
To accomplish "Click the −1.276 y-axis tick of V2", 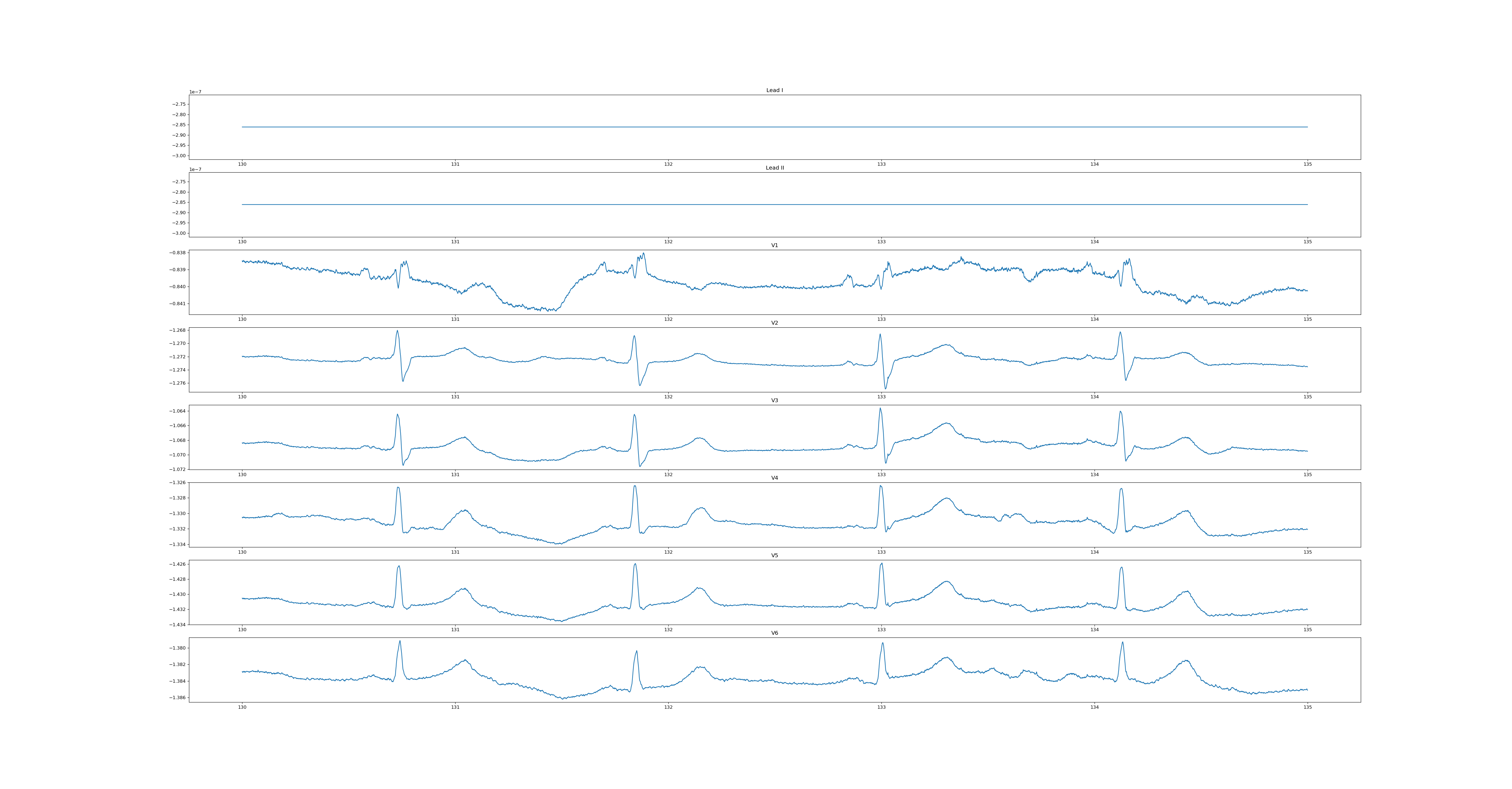I will tap(178, 383).
